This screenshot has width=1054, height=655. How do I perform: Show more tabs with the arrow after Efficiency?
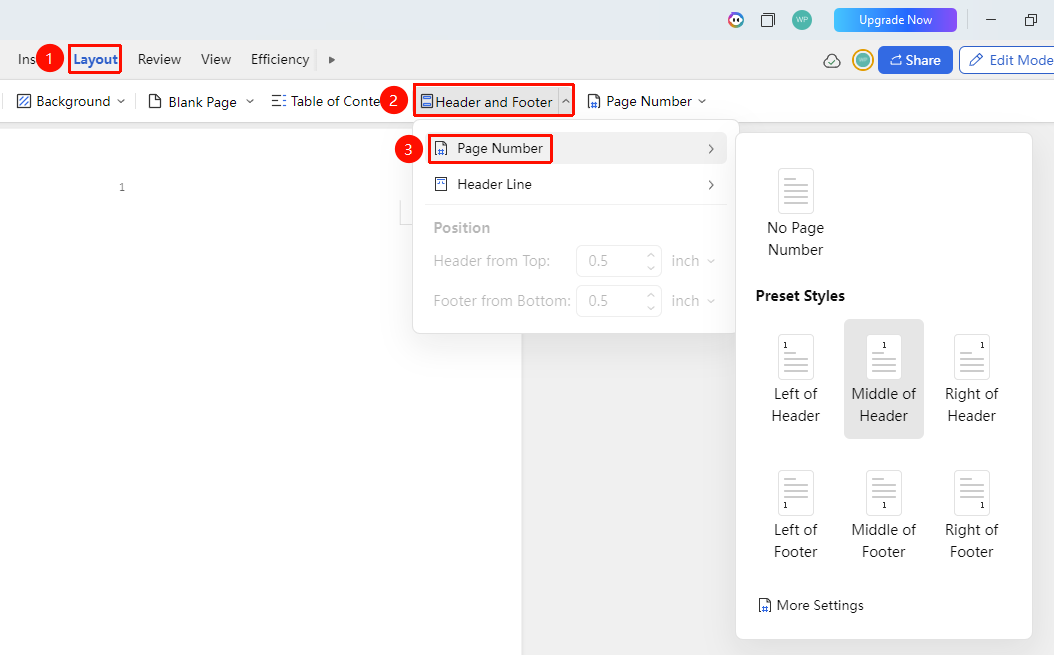click(331, 60)
